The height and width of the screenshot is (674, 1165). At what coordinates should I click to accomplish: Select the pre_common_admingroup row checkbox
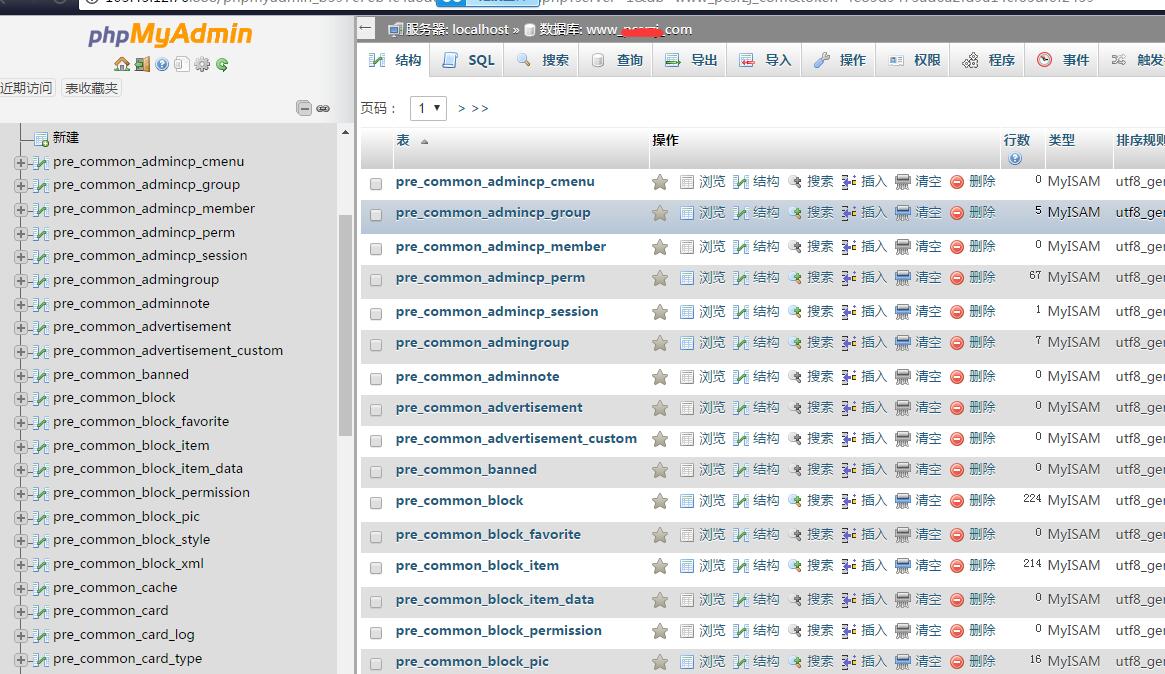376,345
